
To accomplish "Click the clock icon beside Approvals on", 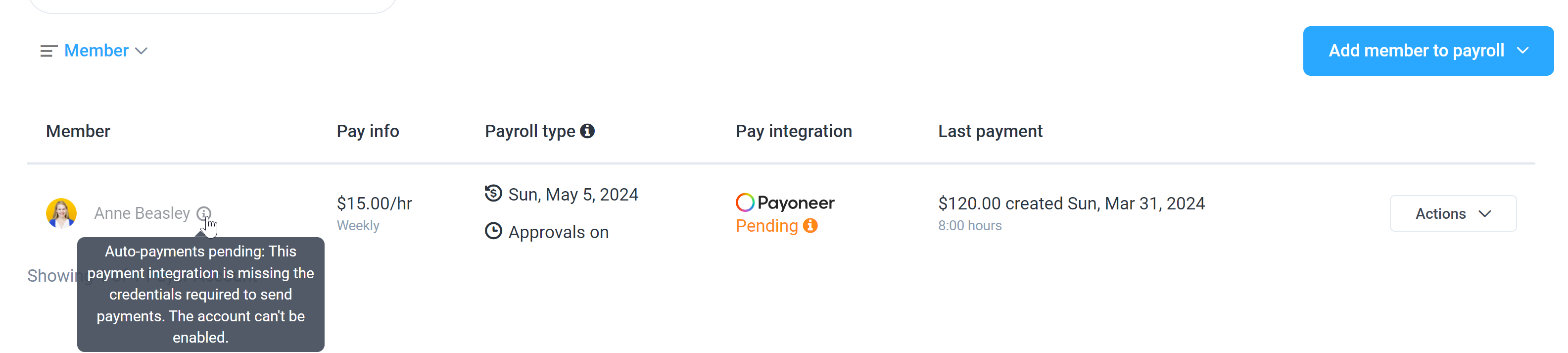I will (493, 231).
